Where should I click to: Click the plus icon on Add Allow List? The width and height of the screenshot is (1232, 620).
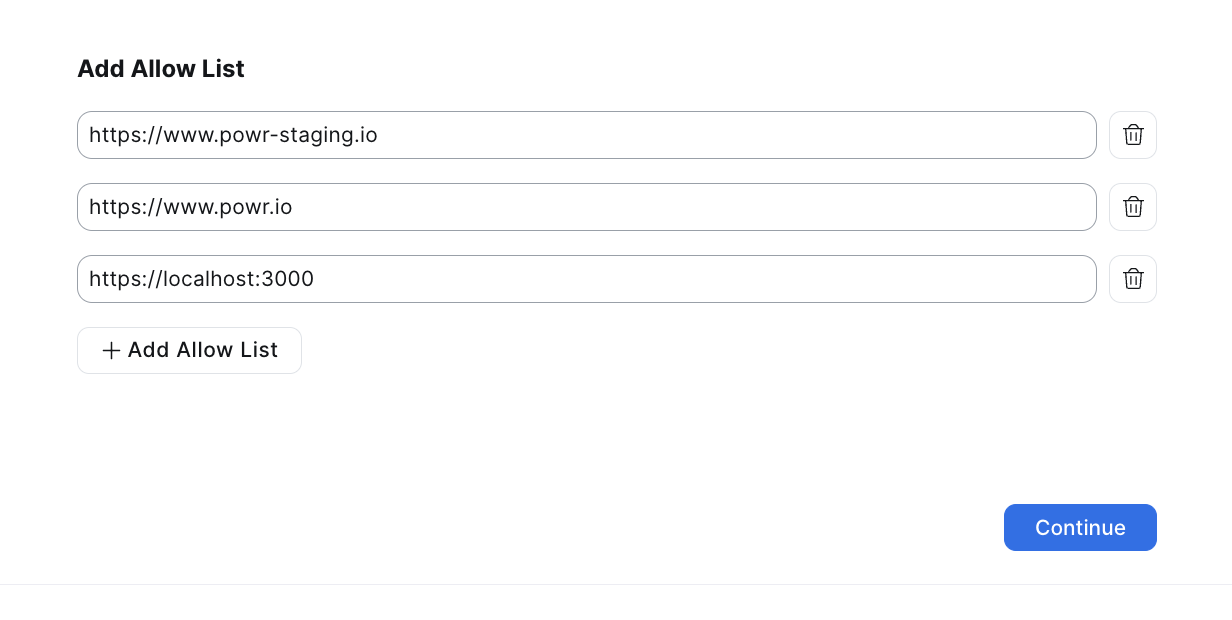(111, 351)
